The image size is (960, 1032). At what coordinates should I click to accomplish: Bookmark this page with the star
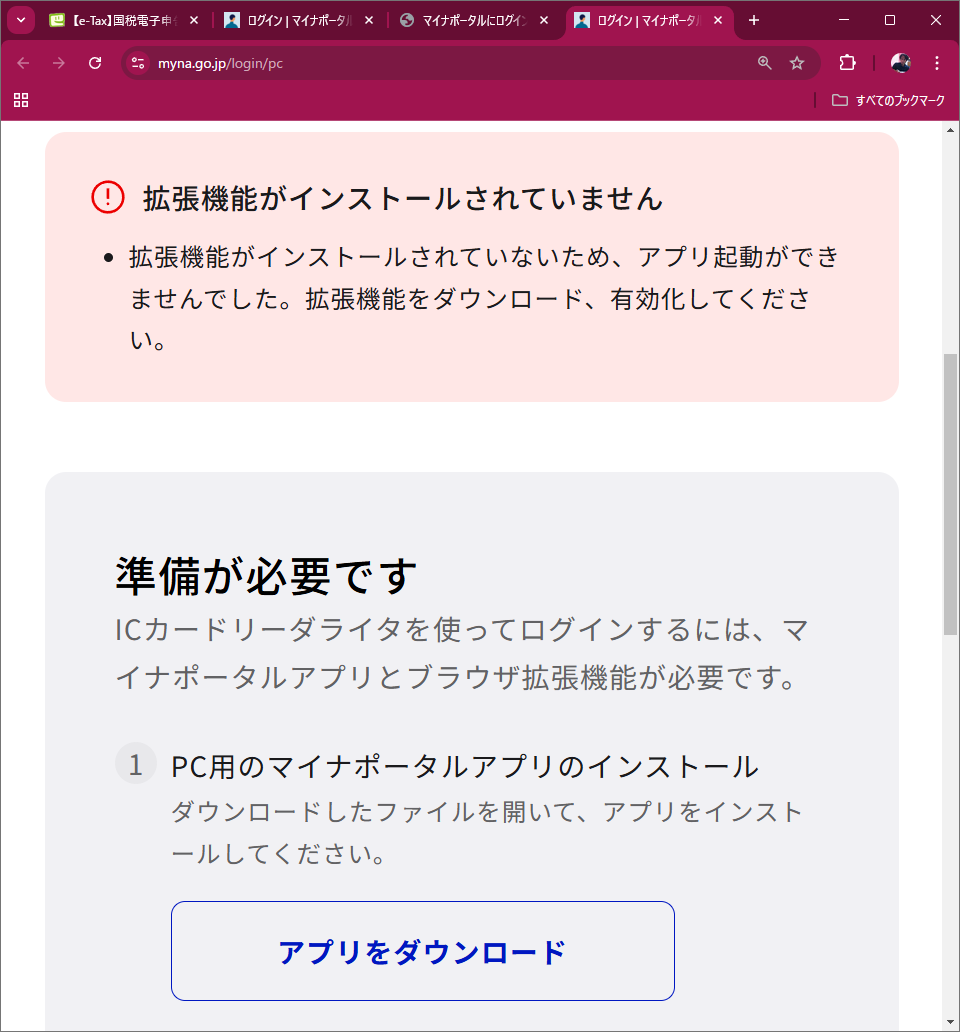(x=797, y=63)
